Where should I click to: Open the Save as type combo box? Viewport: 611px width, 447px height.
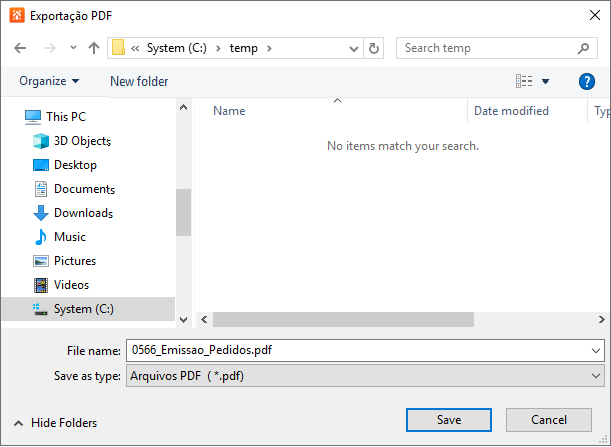click(x=365, y=376)
